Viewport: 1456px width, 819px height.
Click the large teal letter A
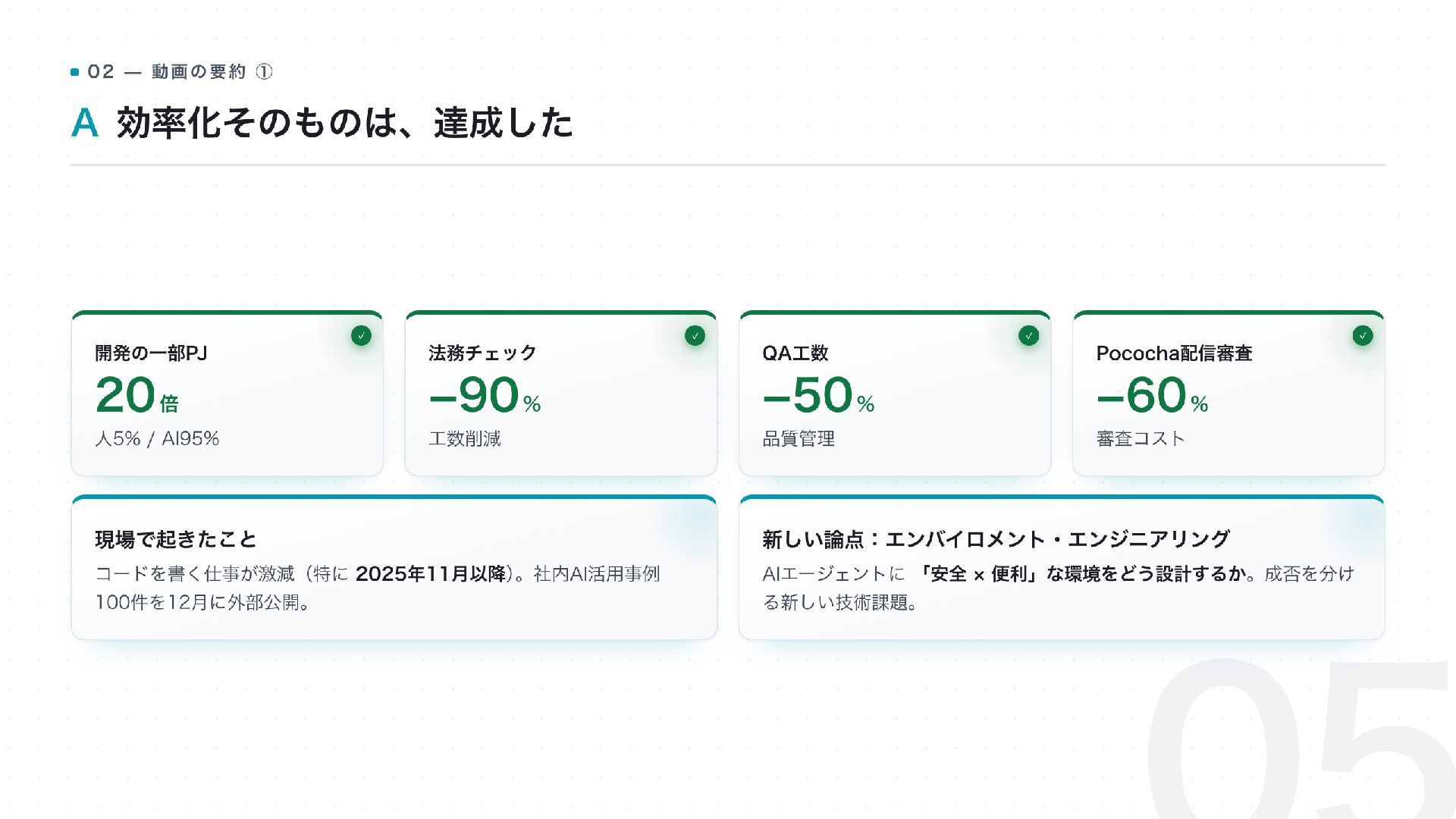click(85, 123)
